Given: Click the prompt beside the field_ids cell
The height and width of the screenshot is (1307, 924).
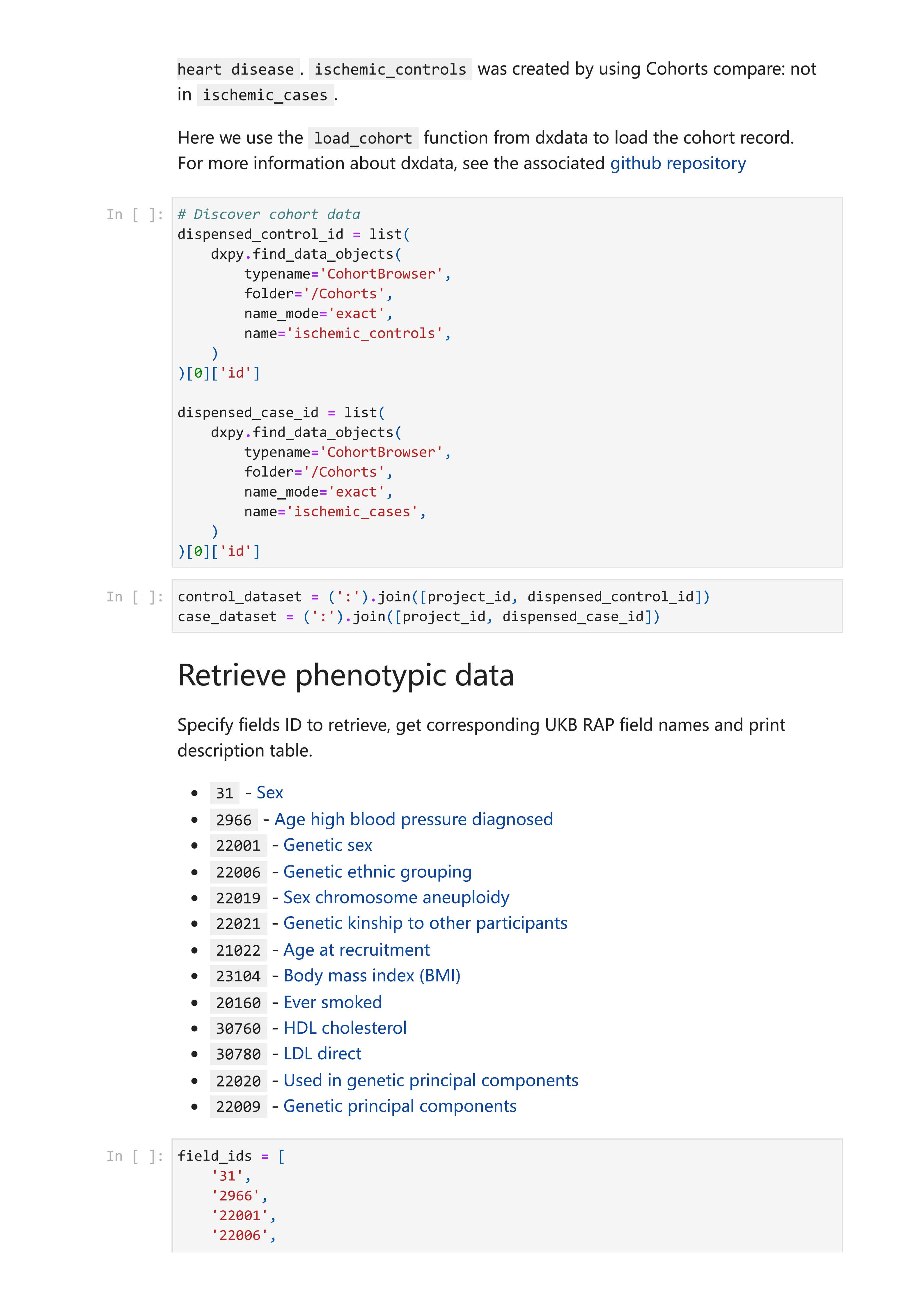Looking at the screenshot, I should tap(134, 1156).
